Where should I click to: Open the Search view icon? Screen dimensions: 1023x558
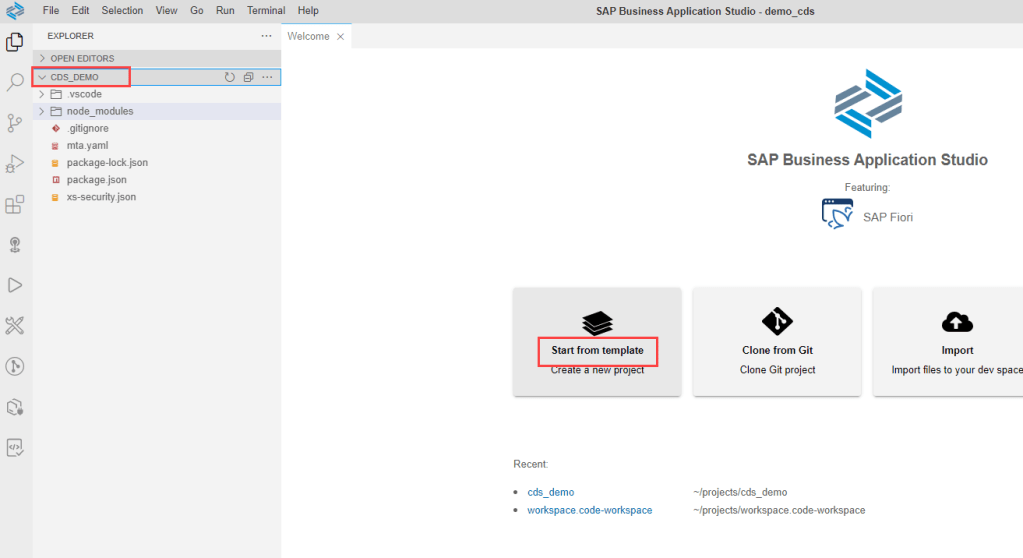pos(15,82)
